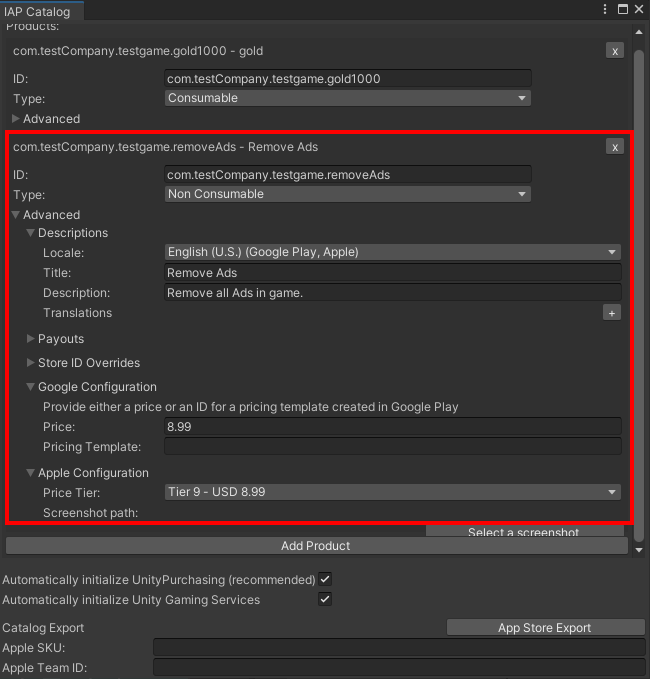Click the 'Screenshot path:' label
This screenshot has height=679, width=650.
click(91, 513)
